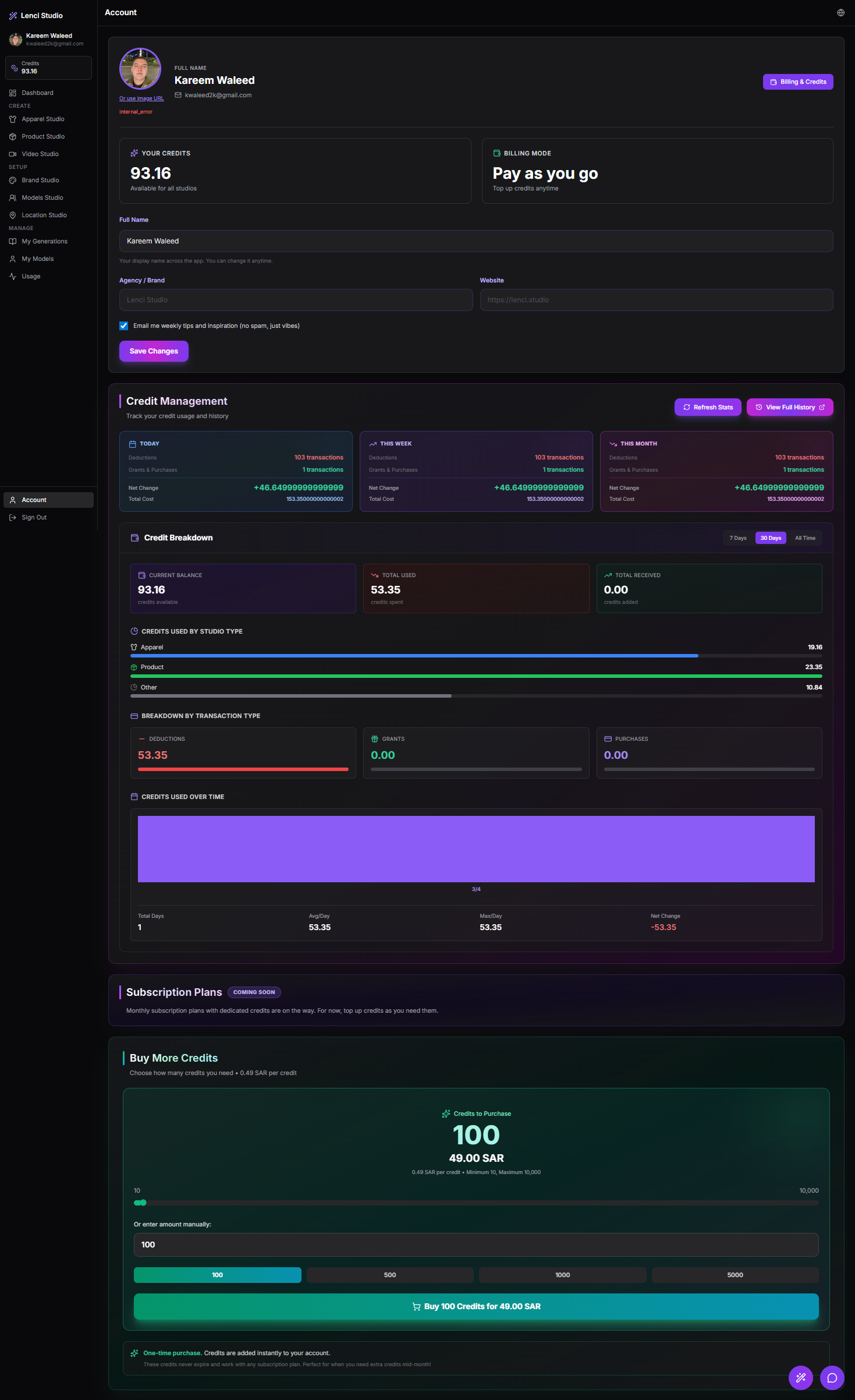855x1400 pixels.
Task: Click the Sign Out sidebar item
Action: coord(34,517)
